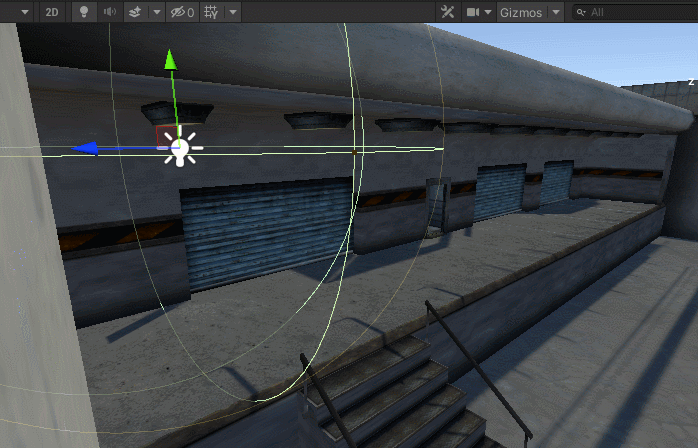Toggle scene effects layers button
The height and width of the screenshot is (448, 698).
(135, 12)
